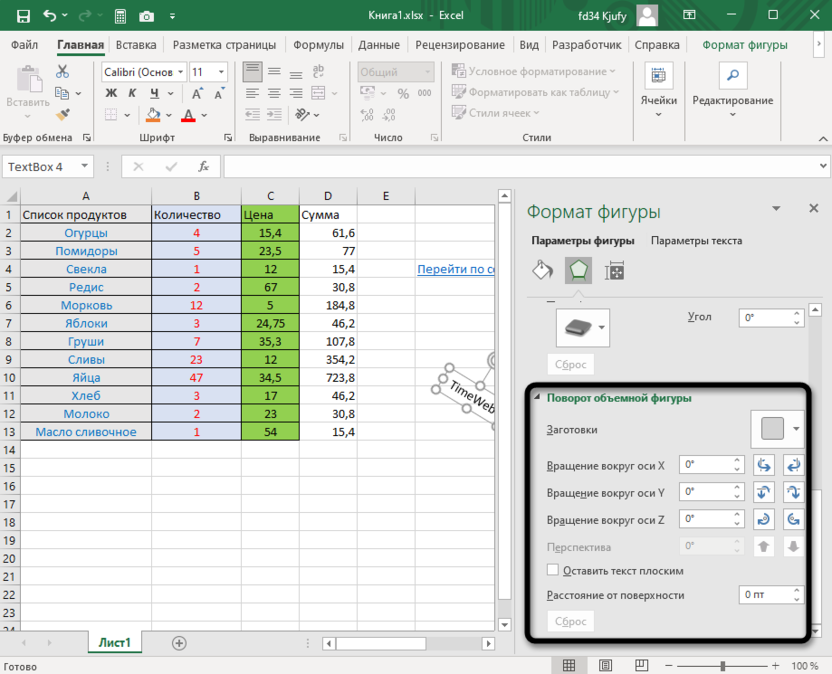Save workbook using the floppy disk icon

click(23, 16)
